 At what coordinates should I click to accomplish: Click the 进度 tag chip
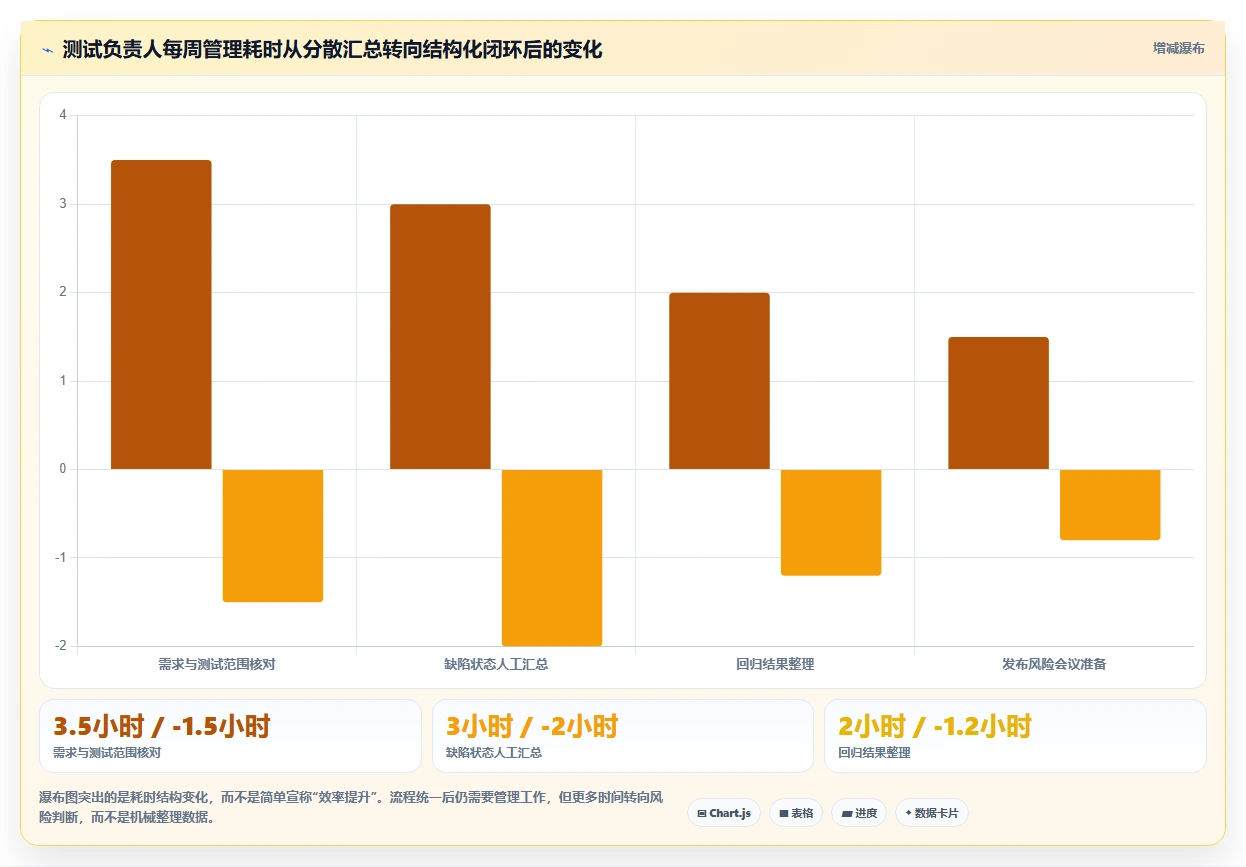[859, 813]
